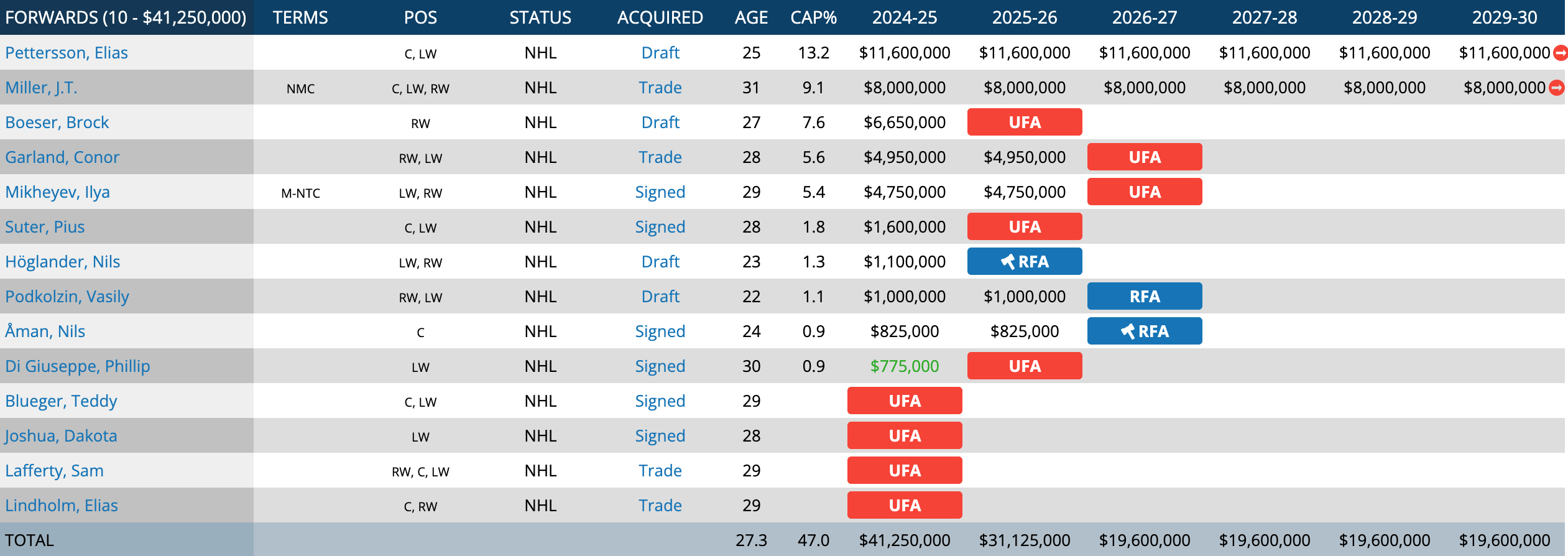1568x556 pixels.
Task: Open Dakota Joshua's player page
Action: click(x=61, y=436)
